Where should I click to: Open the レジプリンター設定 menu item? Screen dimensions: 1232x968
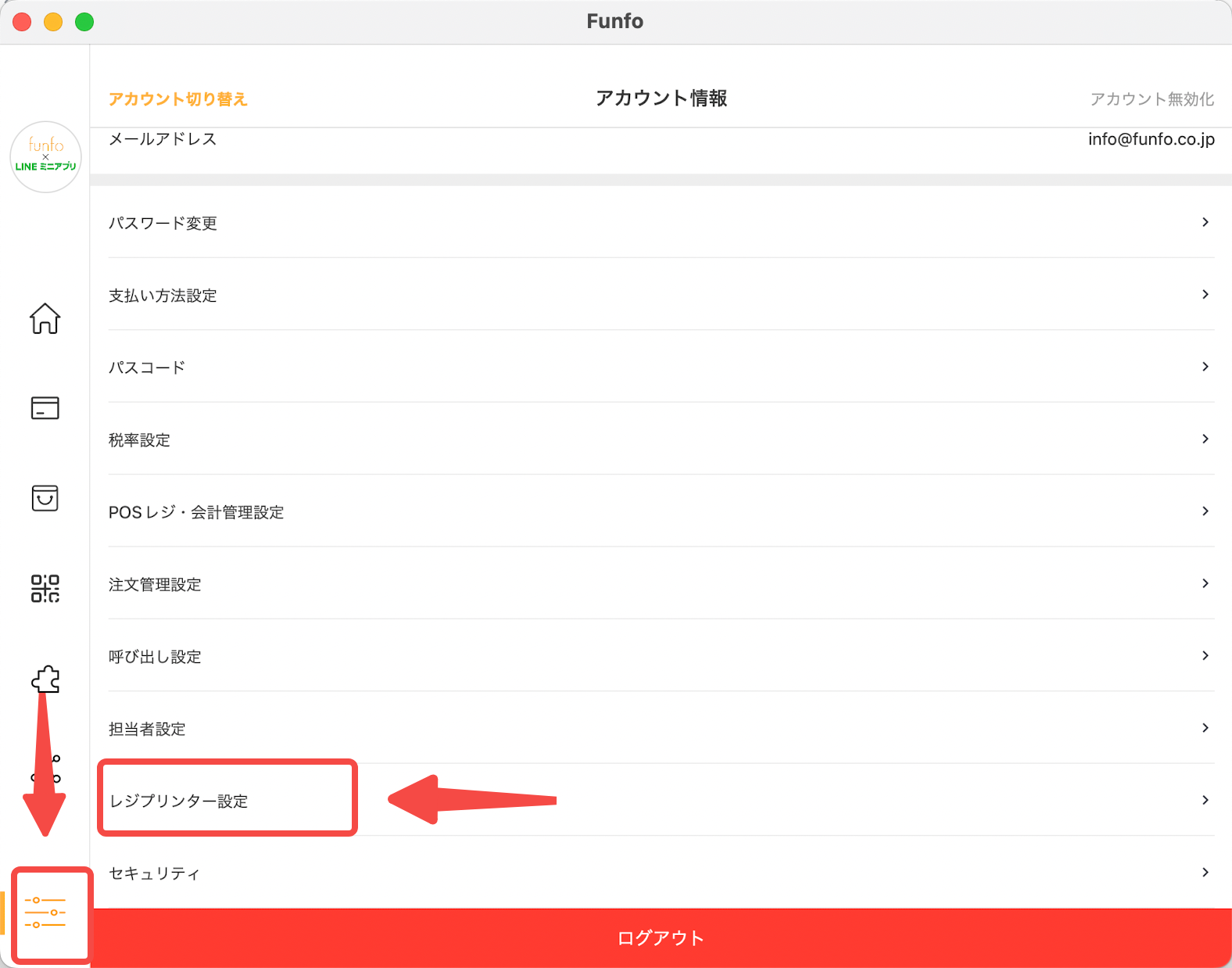179,801
